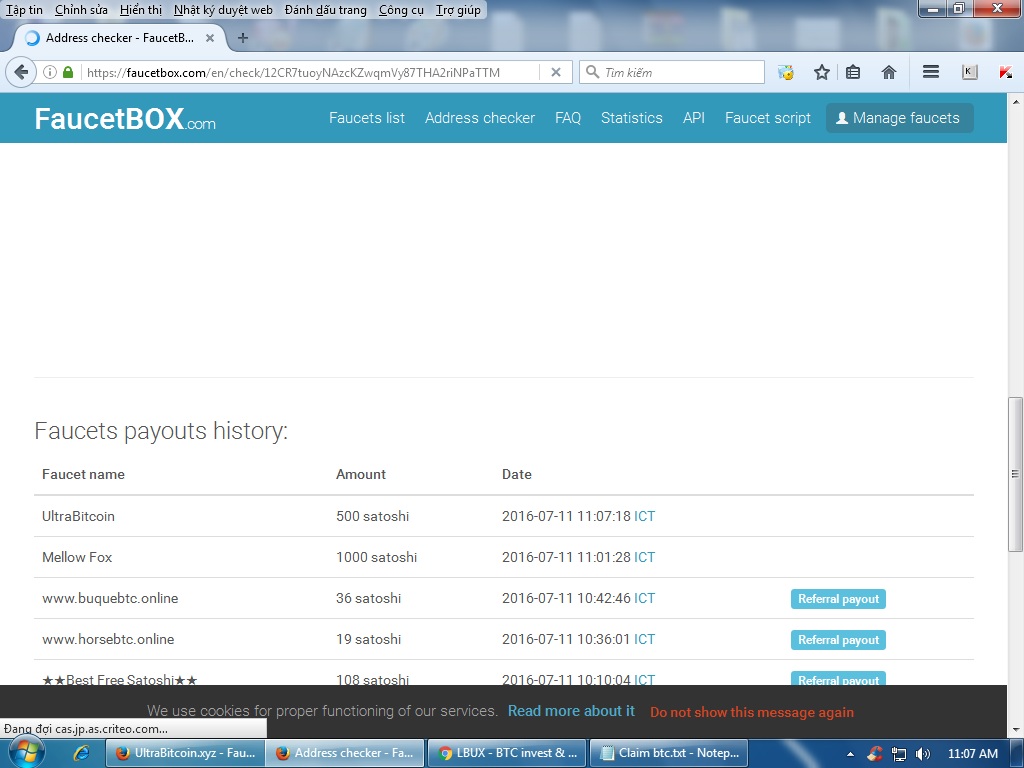Click the search magnifier icon
The image size is (1024, 768).
pyautogui.click(x=592, y=72)
